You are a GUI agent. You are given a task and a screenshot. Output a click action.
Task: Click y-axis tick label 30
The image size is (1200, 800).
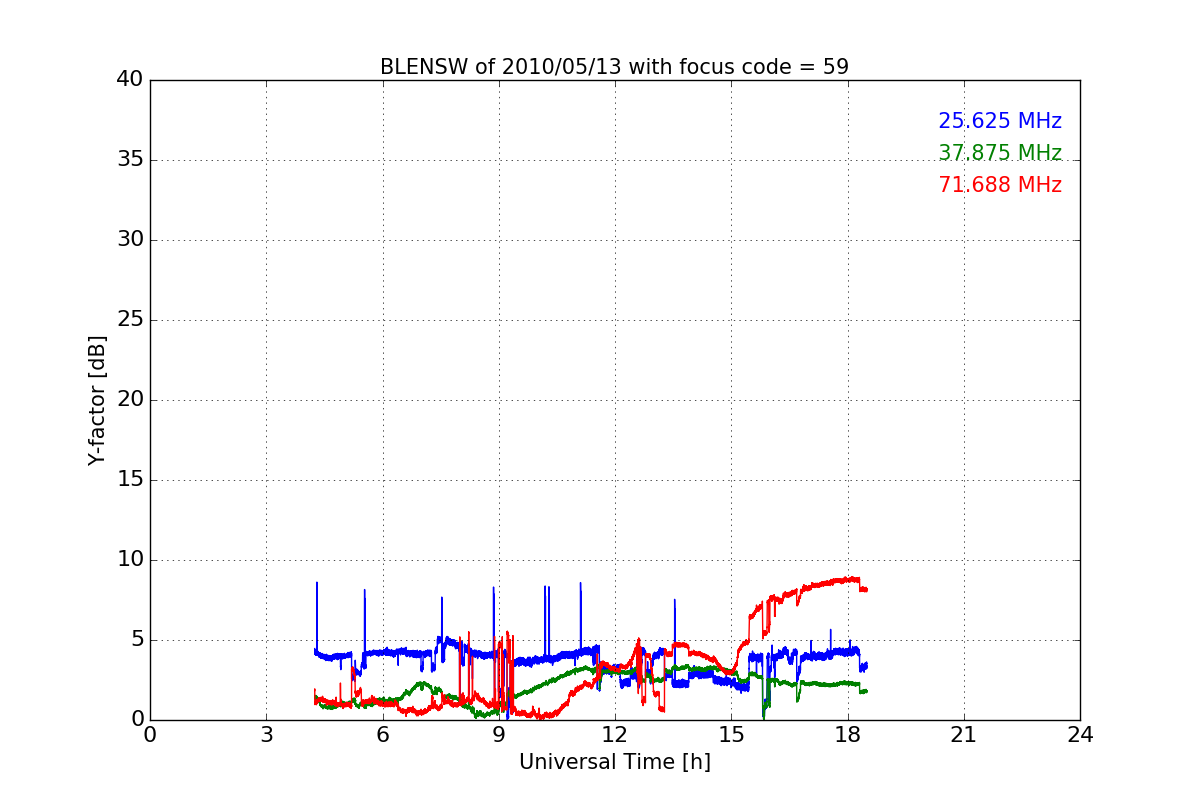tap(130, 240)
